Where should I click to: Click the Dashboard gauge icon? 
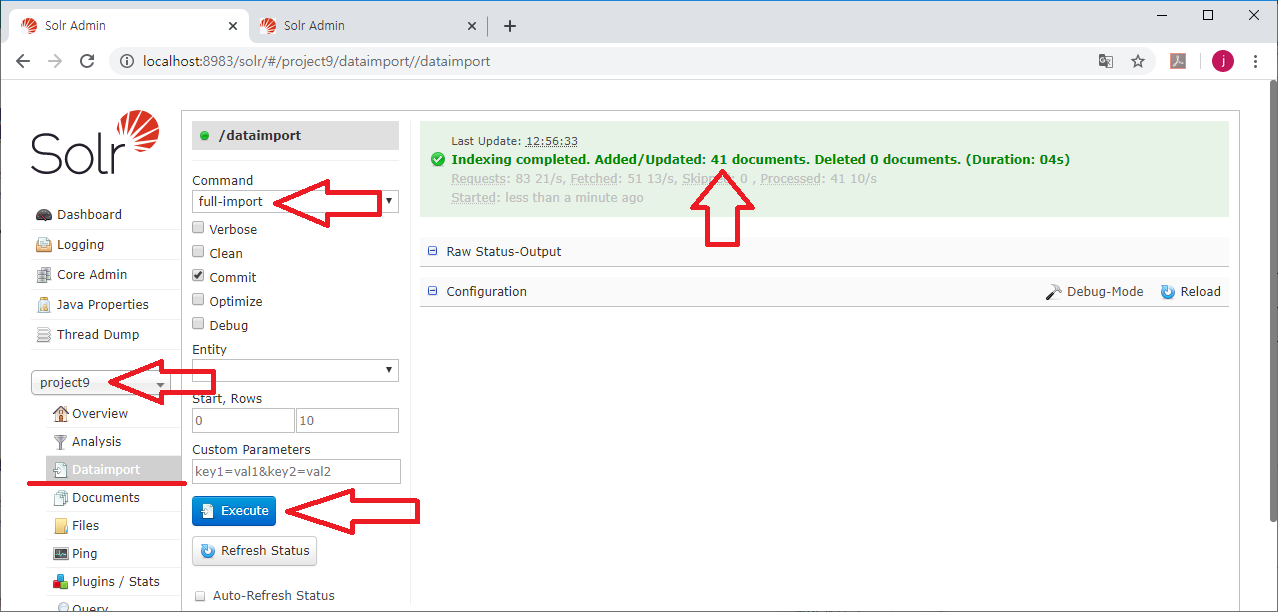[43, 214]
